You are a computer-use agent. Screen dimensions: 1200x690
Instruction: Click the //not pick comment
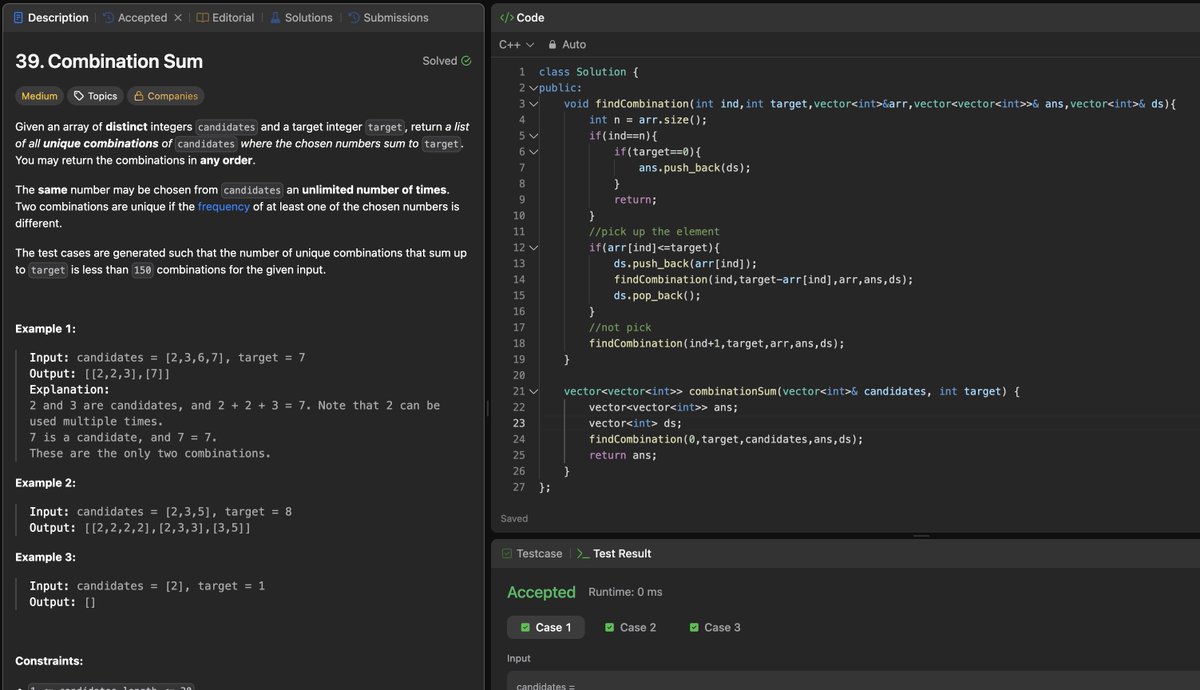point(619,327)
